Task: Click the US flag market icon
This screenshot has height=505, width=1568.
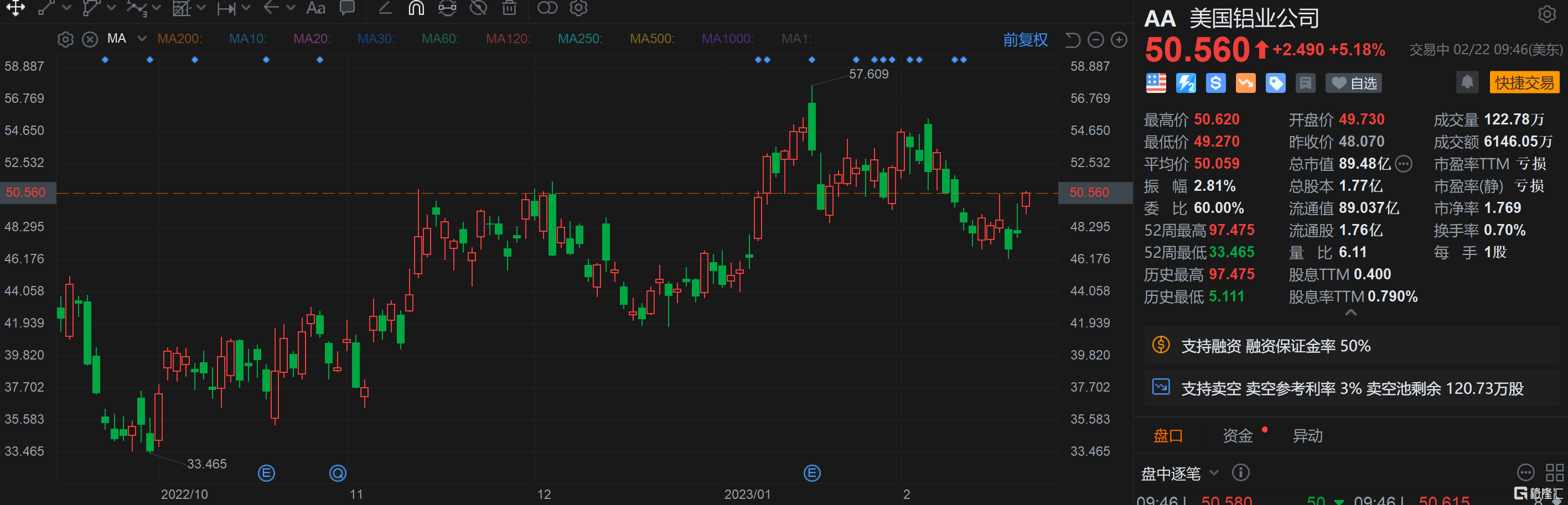Action: click(x=1156, y=84)
